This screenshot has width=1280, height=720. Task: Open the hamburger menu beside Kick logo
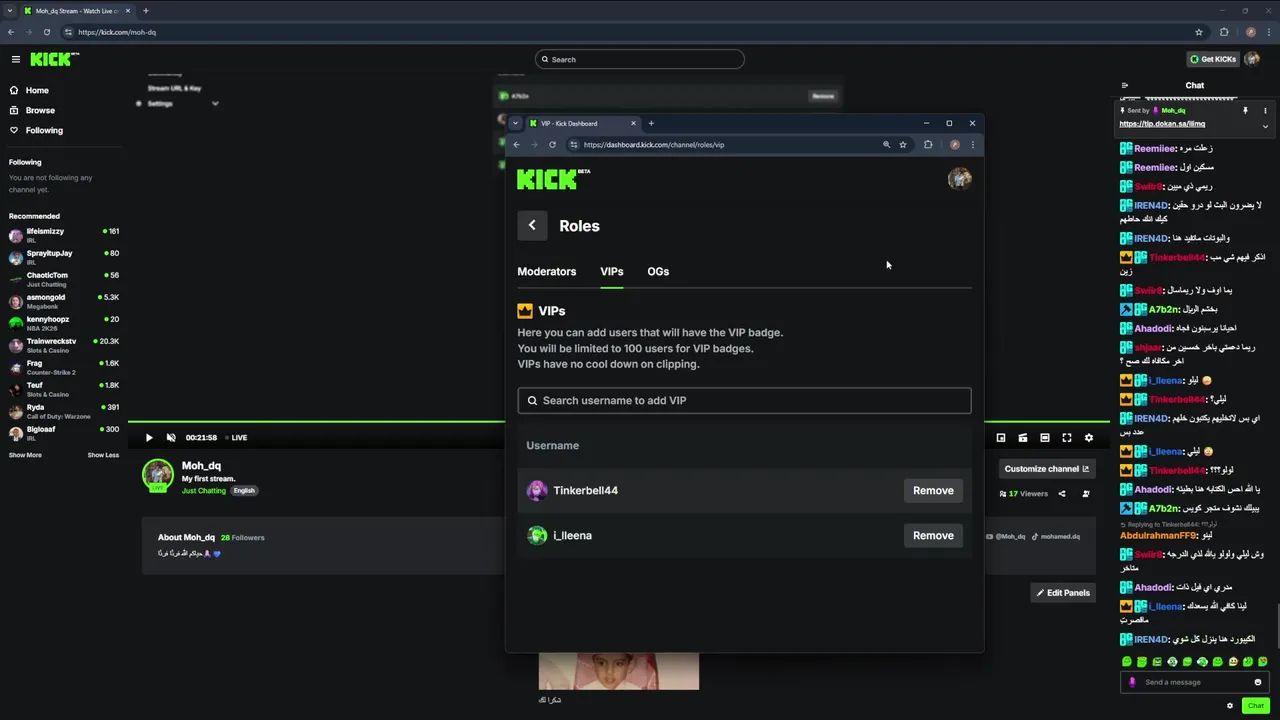pos(15,59)
